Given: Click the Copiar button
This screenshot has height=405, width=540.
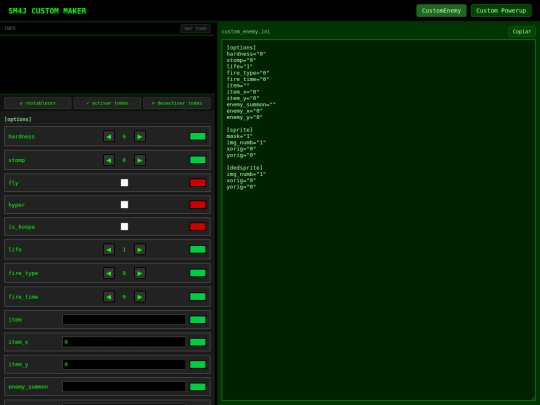Looking at the screenshot, I should click(x=521, y=31).
